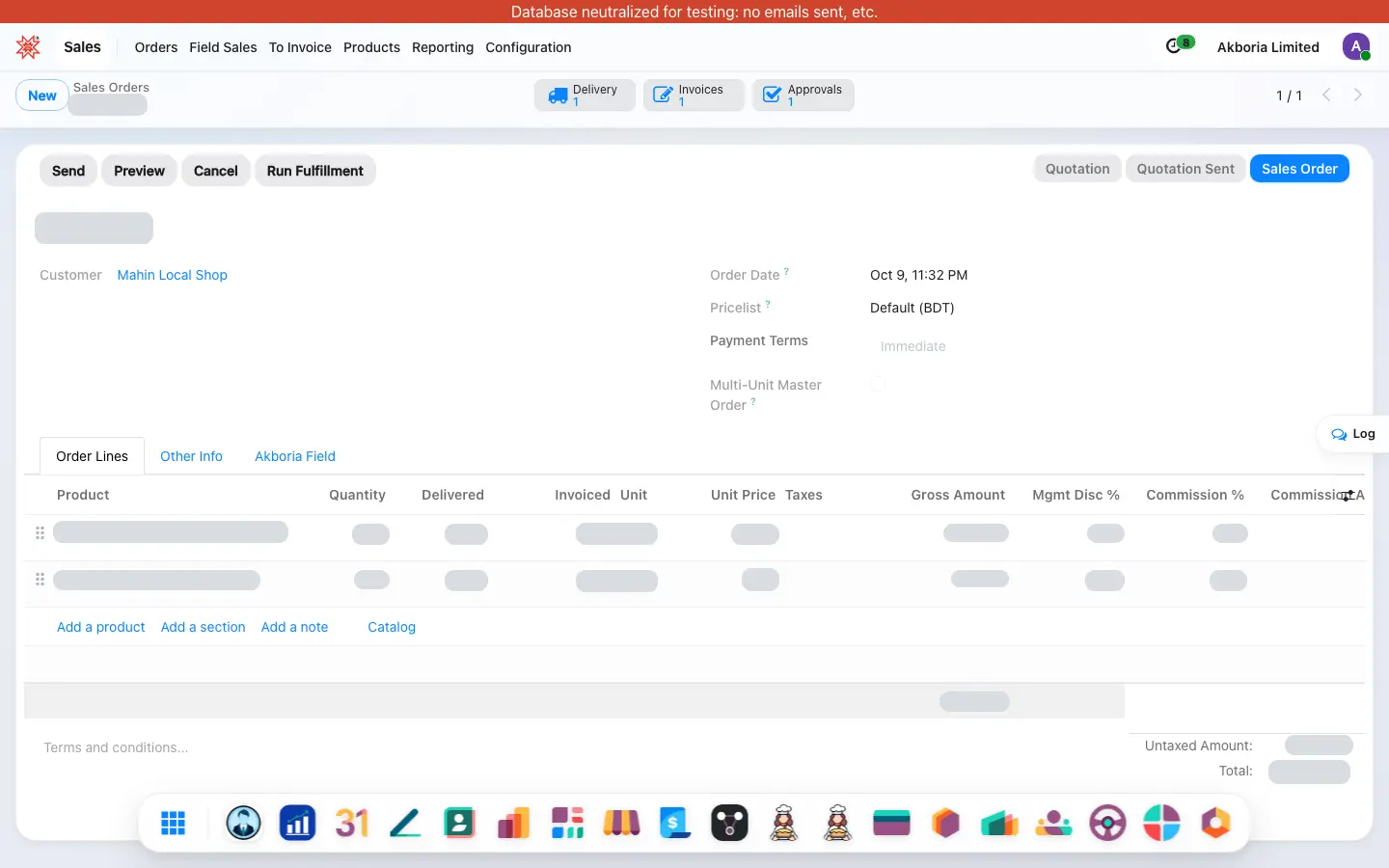Screen dimensions: 1389x868
Task: Expand the Orders menu
Action: click(x=156, y=47)
